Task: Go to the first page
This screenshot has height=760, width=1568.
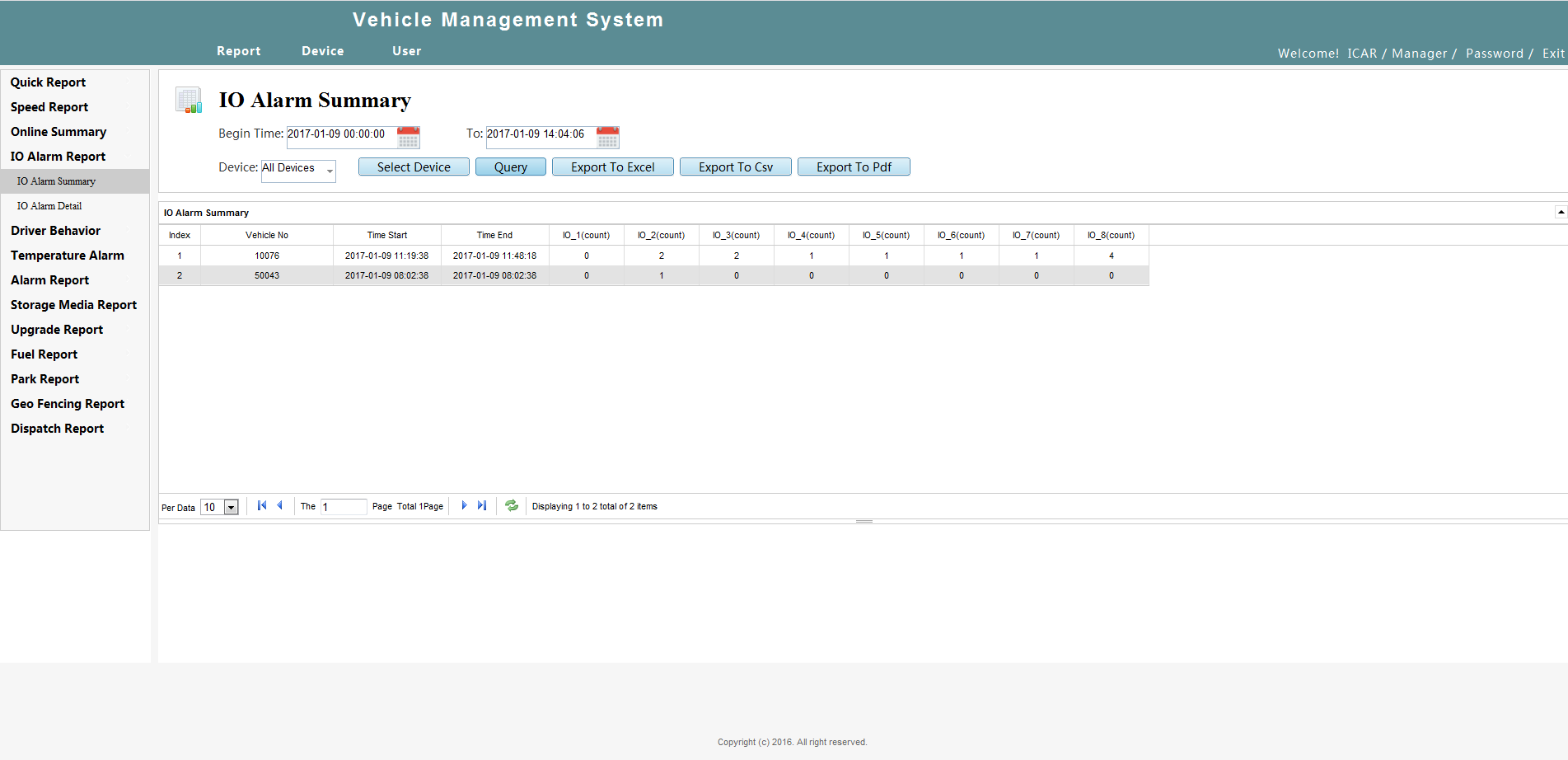Action: (262, 505)
